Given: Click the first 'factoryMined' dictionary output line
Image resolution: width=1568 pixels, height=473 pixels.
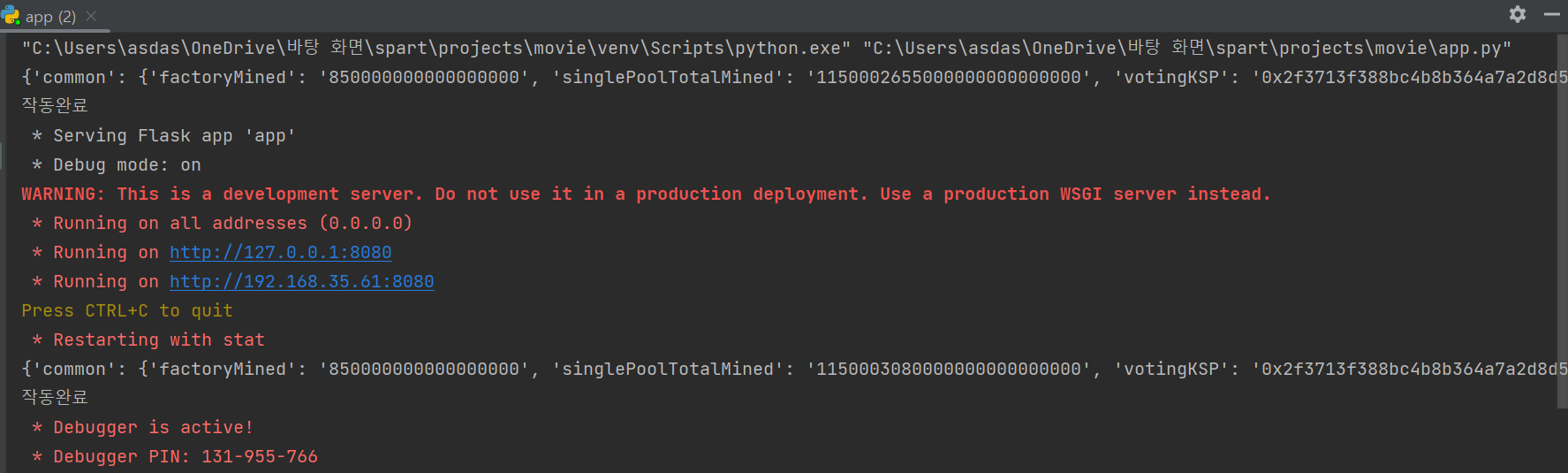Looking at the screenshot, I should click(x=789, y=77).
